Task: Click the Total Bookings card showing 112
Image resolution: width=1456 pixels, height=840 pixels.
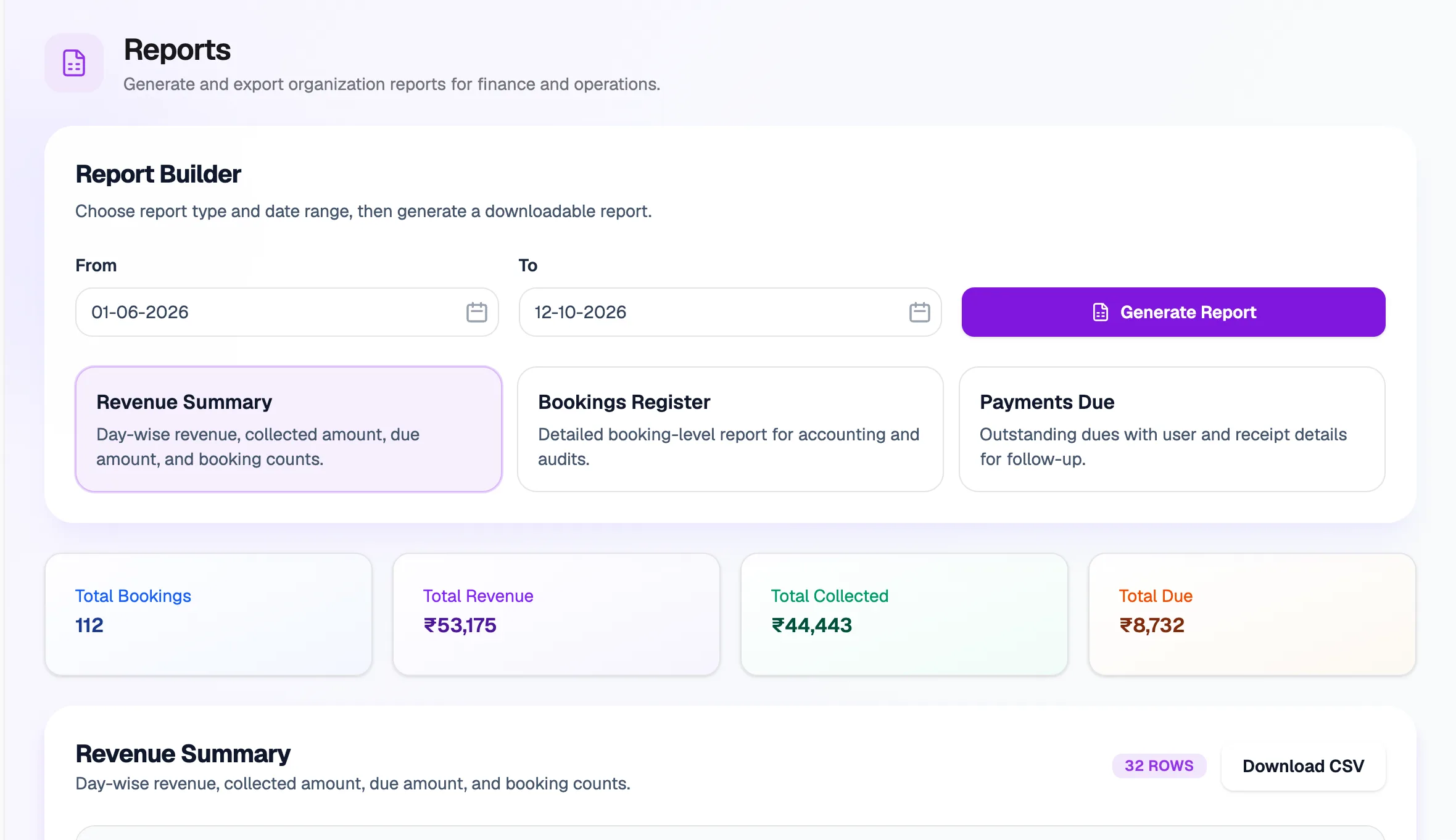Action: tap(209, 614)
